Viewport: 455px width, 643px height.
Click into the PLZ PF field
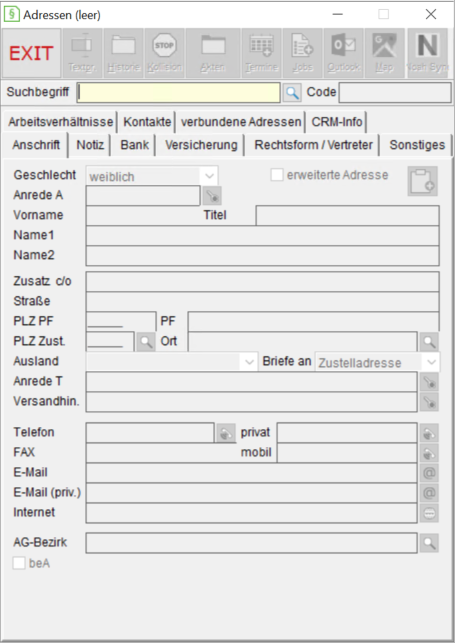pyautogui.click(x=121, y=321)
